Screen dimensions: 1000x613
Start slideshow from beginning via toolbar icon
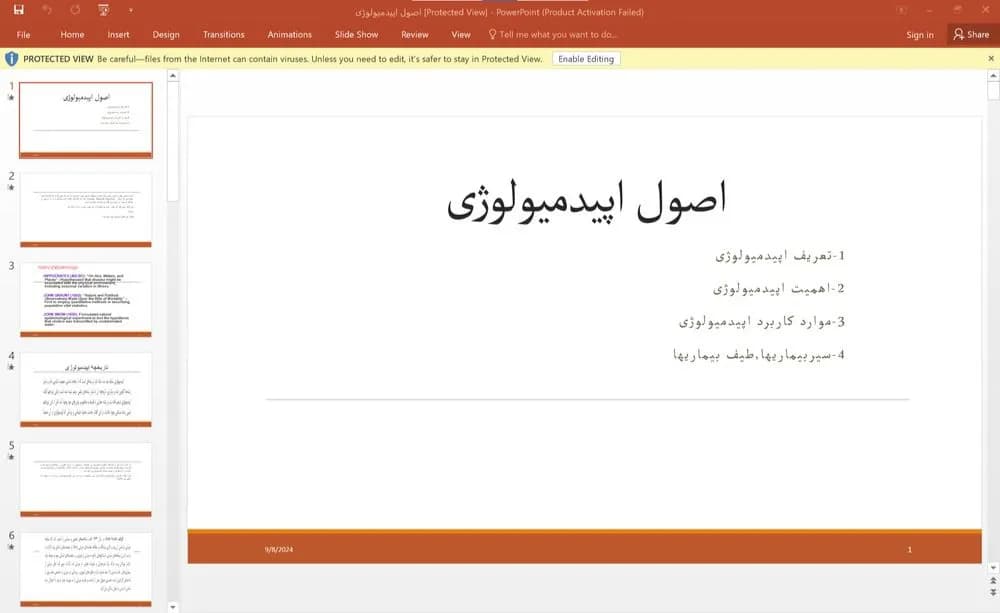(103, 10)
